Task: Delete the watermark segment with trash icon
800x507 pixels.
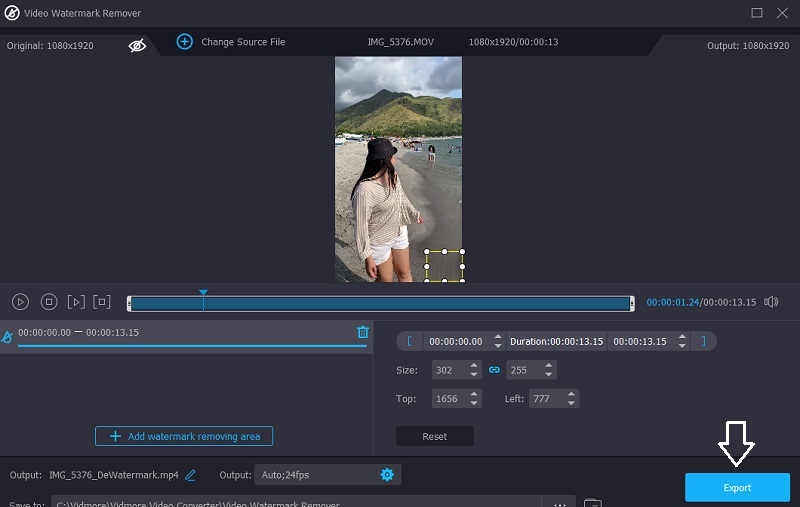Action: coord(363,332)
